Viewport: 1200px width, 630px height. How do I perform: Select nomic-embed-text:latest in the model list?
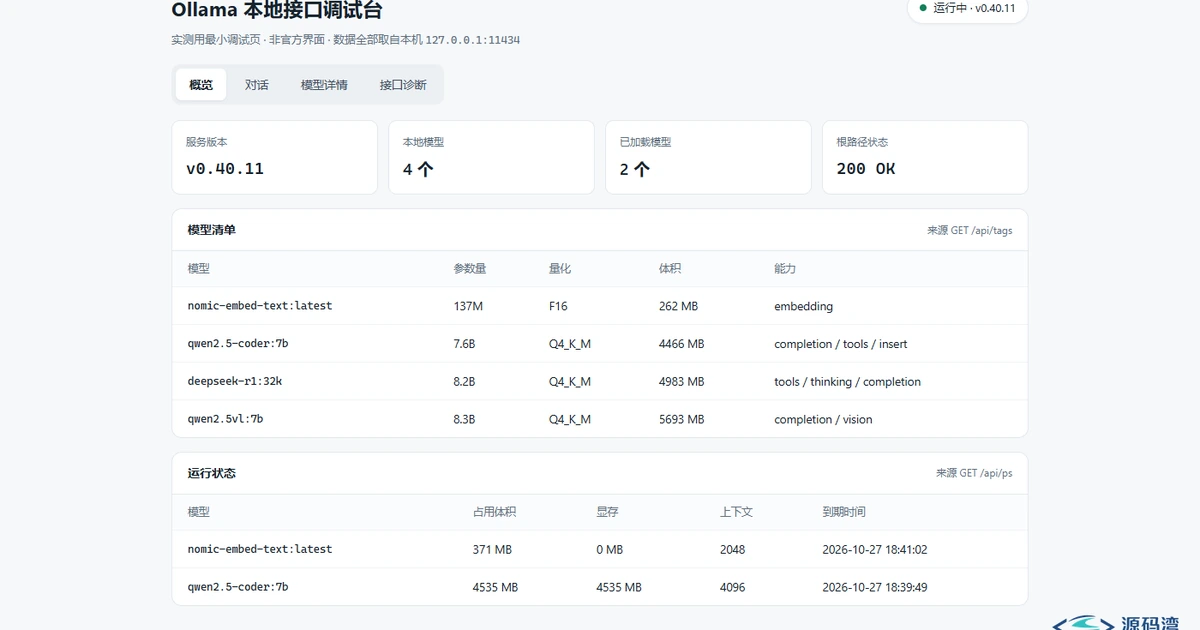click(x=260, y=306)
